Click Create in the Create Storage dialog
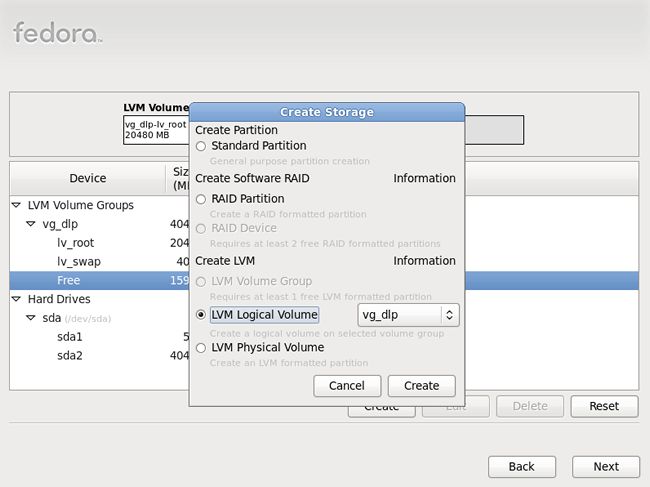The height and width of the screenshot is (487, 650). [x=422, y=386]
